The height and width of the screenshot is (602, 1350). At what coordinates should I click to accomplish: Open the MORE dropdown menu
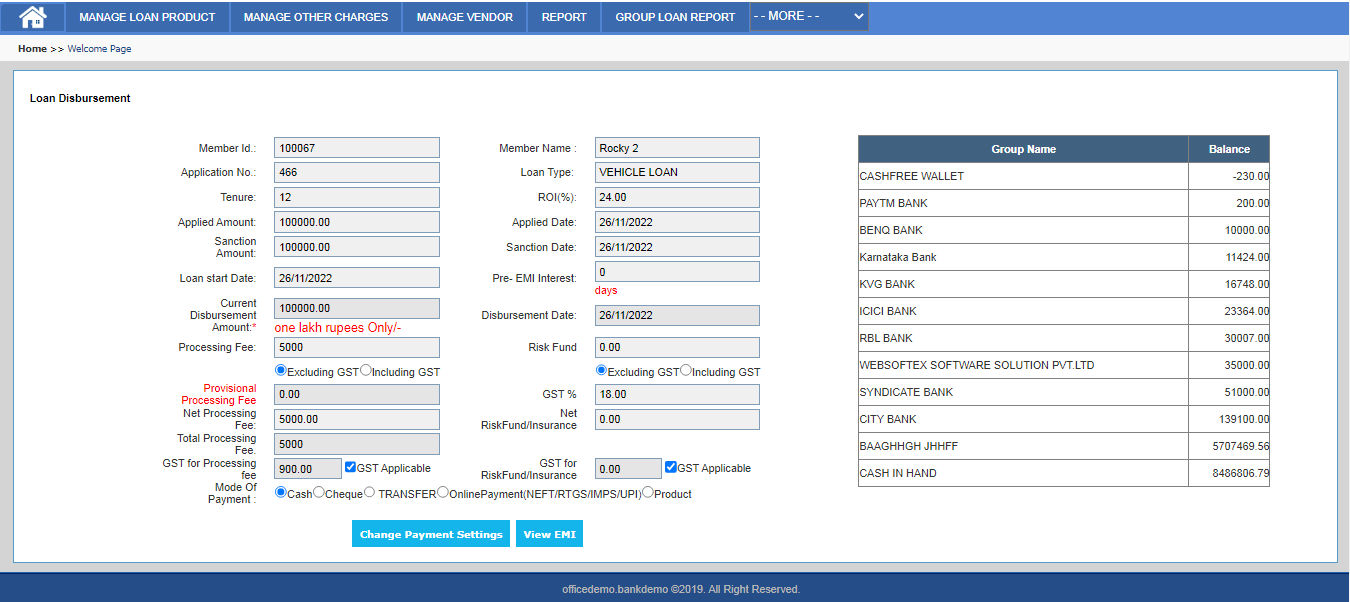808,17
